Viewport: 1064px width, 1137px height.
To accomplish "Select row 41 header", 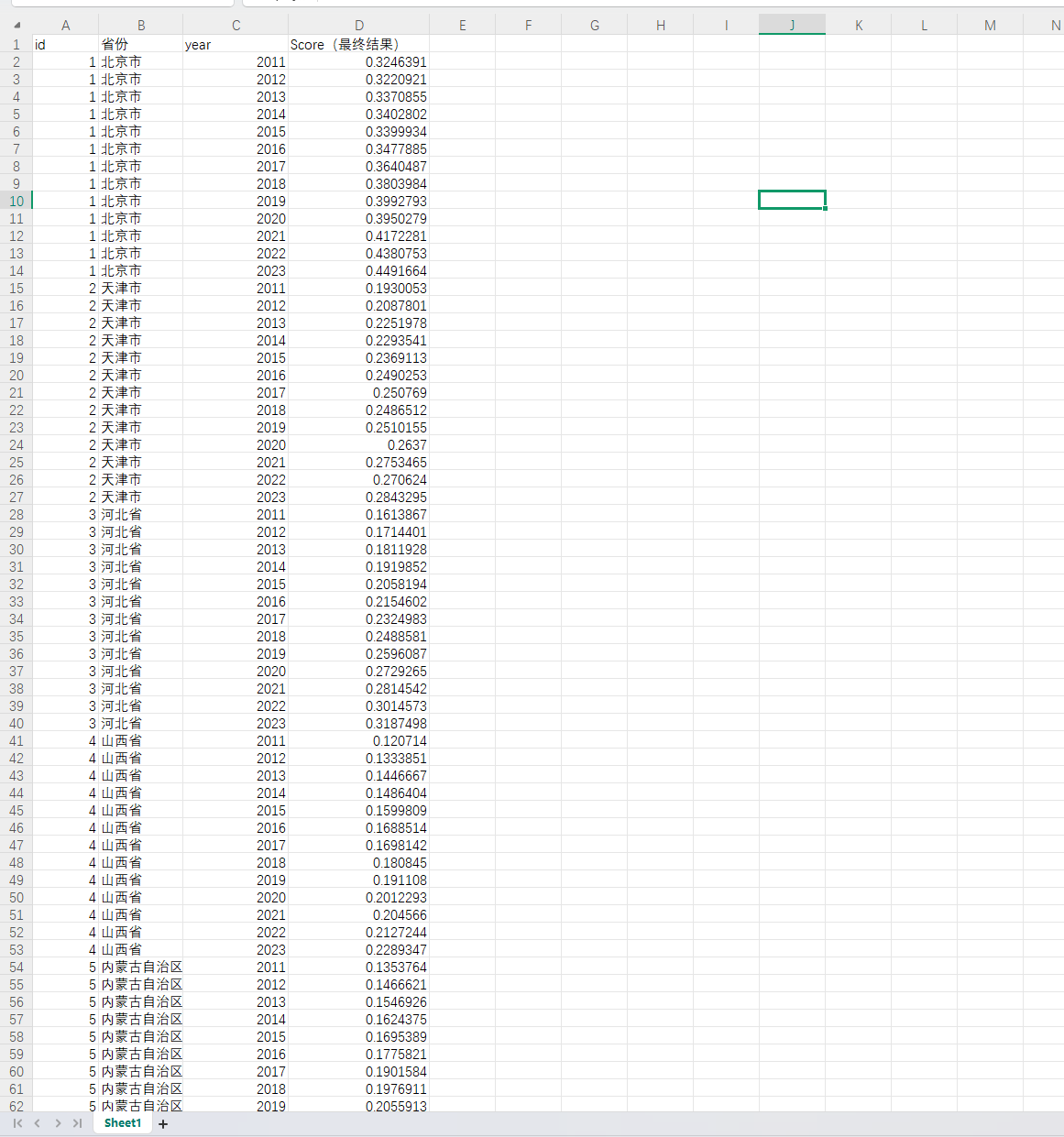I will coord(16,741).
